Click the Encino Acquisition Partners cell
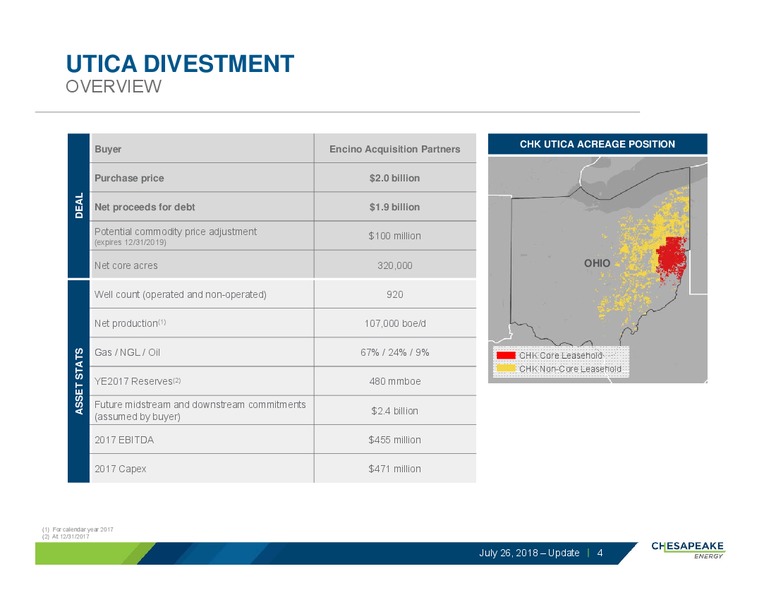Viewport: 776px width, 600px height. pyautogui.click(x=394, y=149)
